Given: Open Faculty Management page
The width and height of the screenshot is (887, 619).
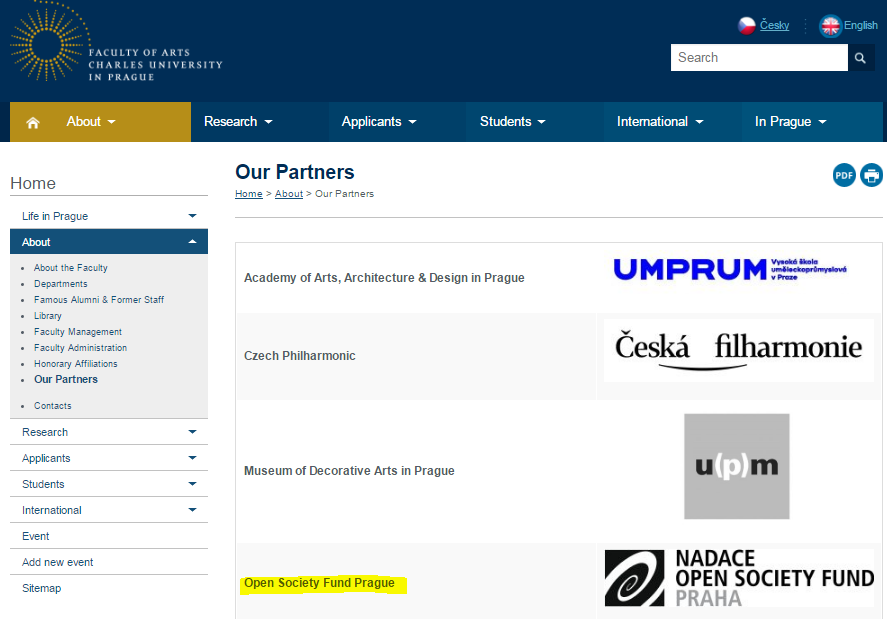Looking at the screenshot, I should [x=78, y=332].
